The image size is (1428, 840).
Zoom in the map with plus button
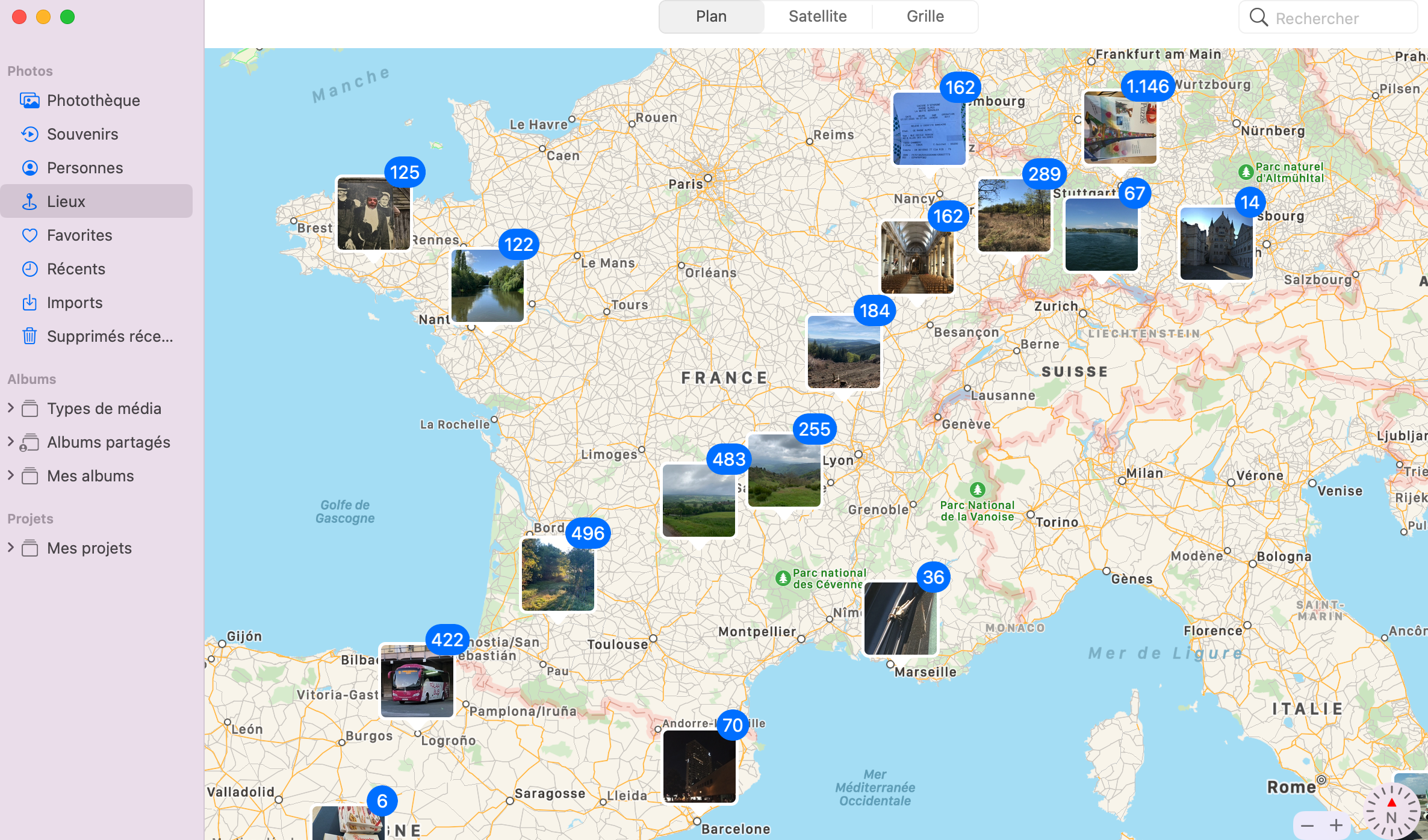click(x=1336, y=826)
